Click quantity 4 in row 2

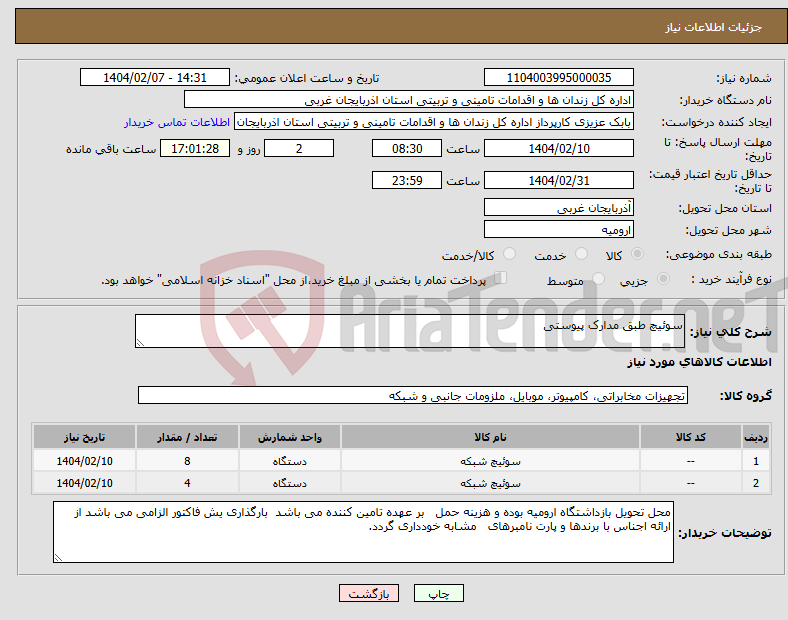[187, 483]
